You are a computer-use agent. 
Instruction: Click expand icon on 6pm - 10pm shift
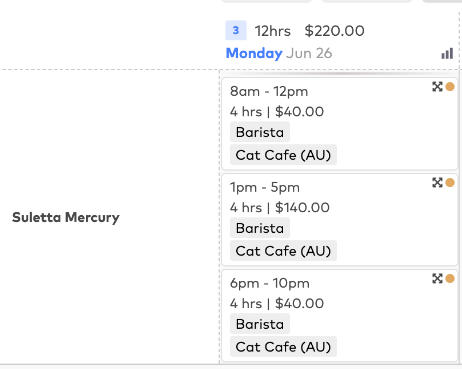click(437, 278)
